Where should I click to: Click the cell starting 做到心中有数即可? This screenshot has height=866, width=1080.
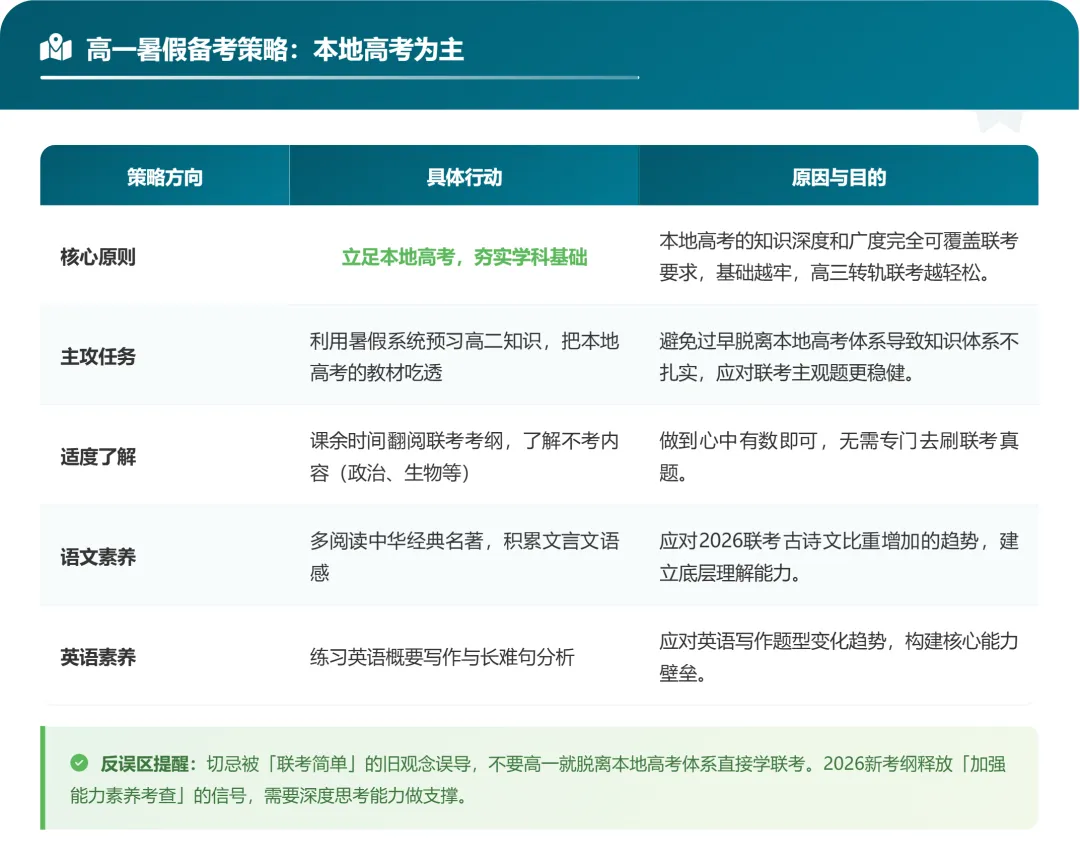pos(839,457)
